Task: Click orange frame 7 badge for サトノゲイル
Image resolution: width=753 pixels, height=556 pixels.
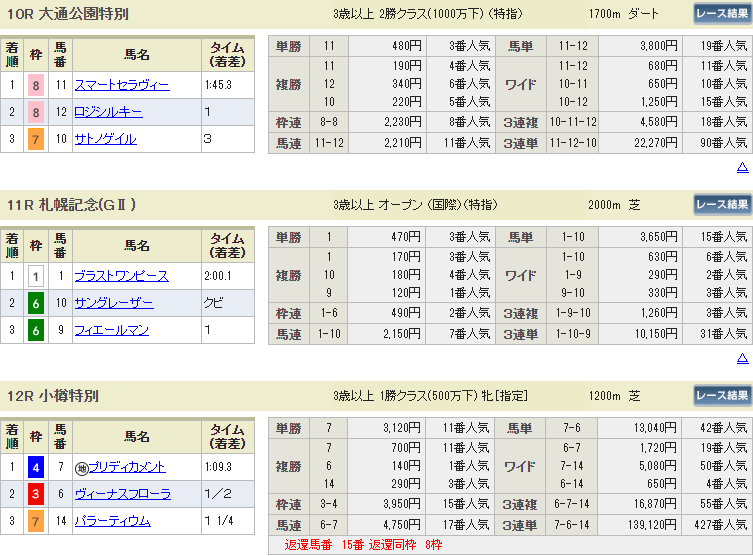Action: [36, 139]
